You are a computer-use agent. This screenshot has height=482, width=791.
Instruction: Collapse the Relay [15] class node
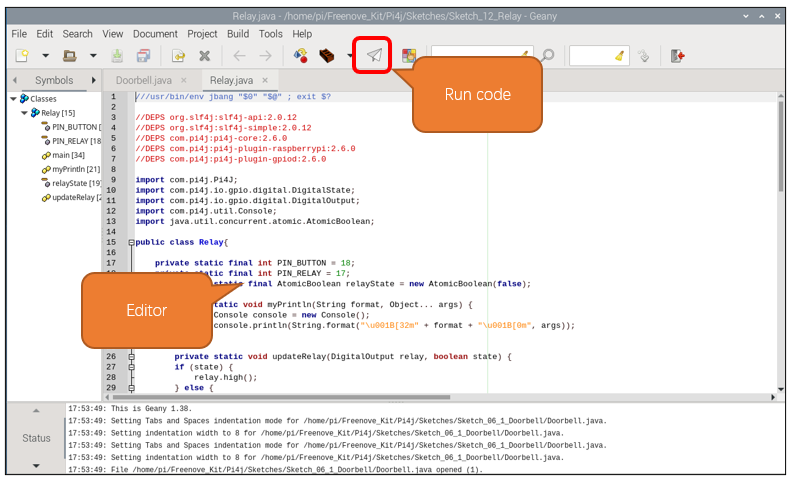pyautogui.click(x=24, y=113)
